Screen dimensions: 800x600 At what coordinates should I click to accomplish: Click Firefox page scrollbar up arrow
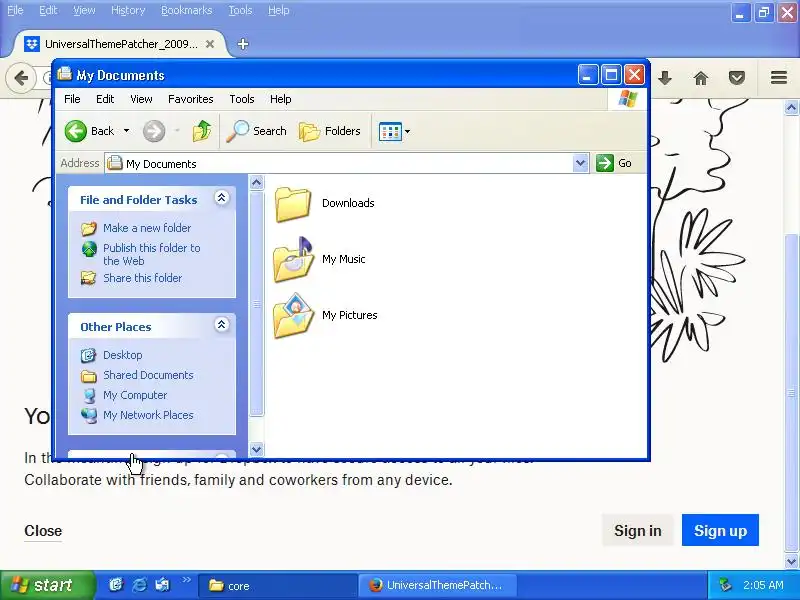[791, 108]
